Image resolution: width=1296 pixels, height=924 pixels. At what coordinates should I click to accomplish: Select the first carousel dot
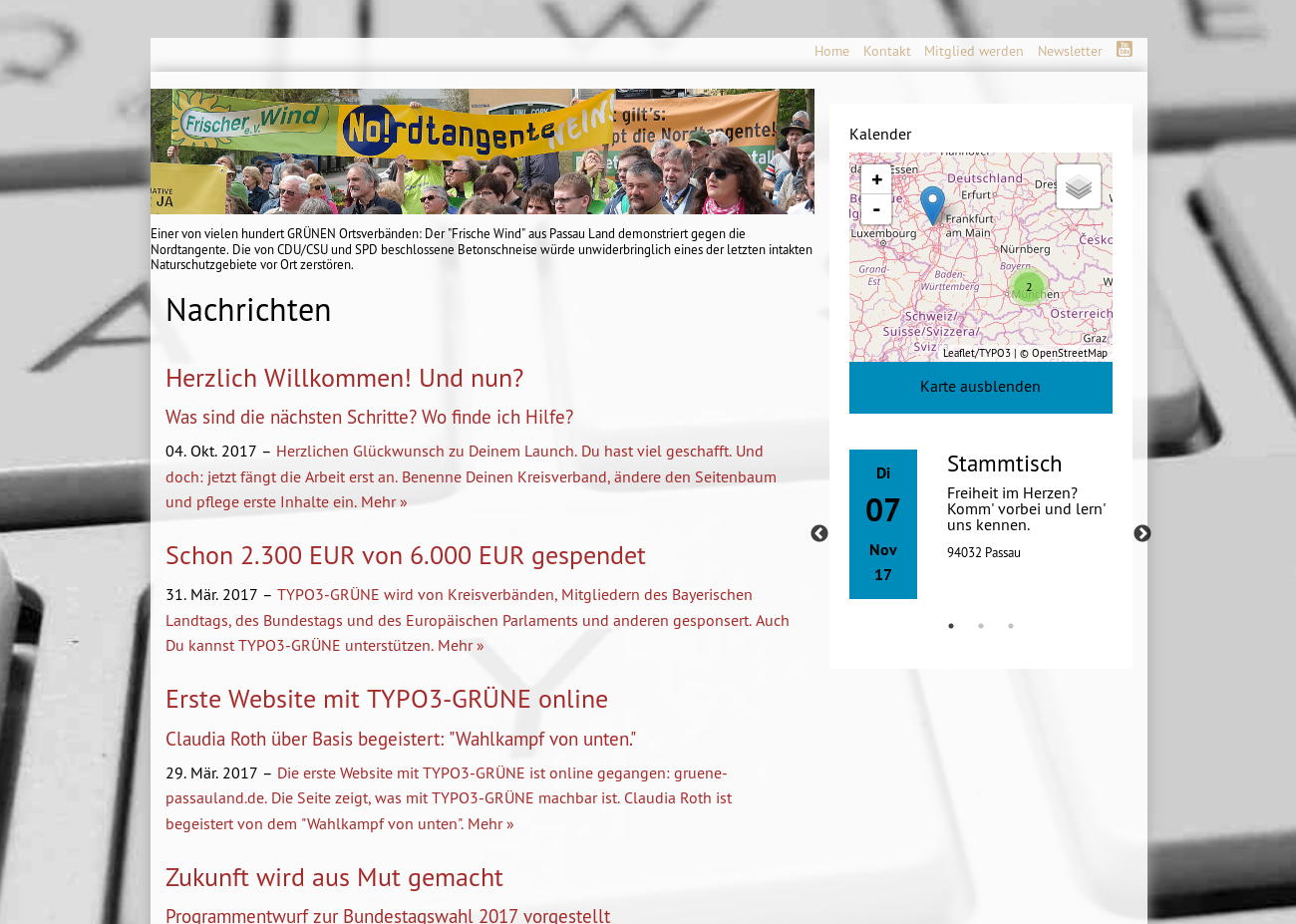pos(951,626)
